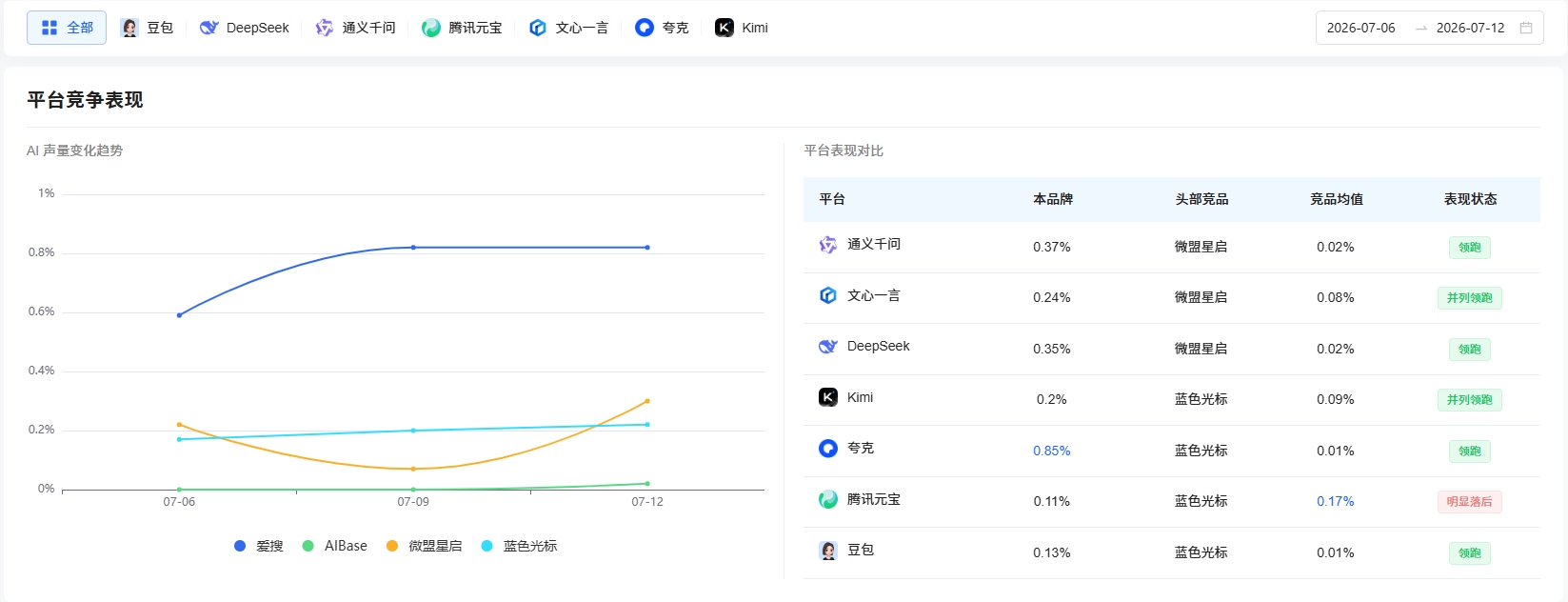Click the 0.37% brand value for 通义千问

[1052, 247]
